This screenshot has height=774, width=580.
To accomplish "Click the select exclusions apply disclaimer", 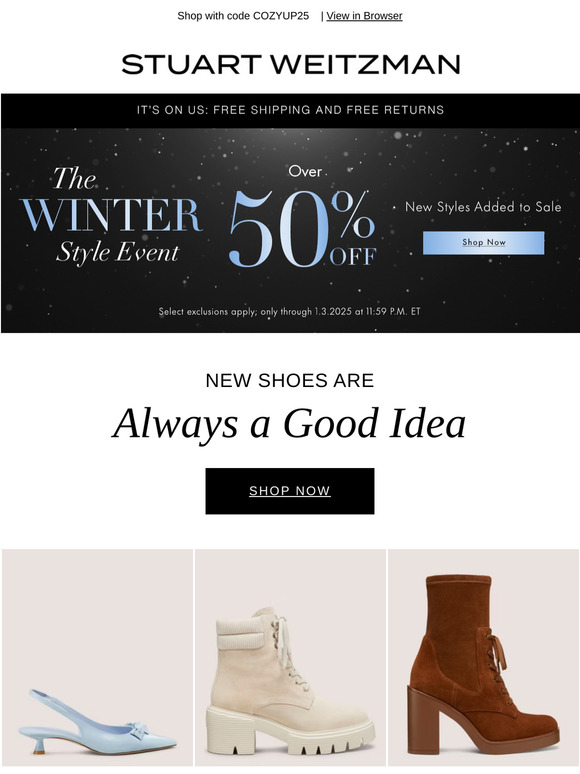I will [x=290, y=311].
